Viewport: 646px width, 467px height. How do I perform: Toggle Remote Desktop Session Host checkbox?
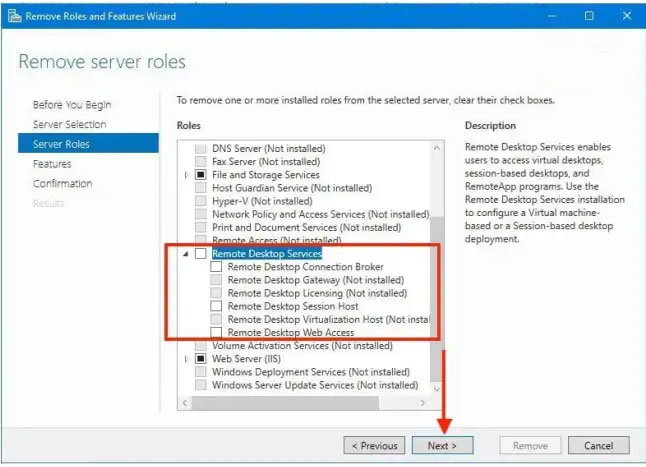click(216, 306)
